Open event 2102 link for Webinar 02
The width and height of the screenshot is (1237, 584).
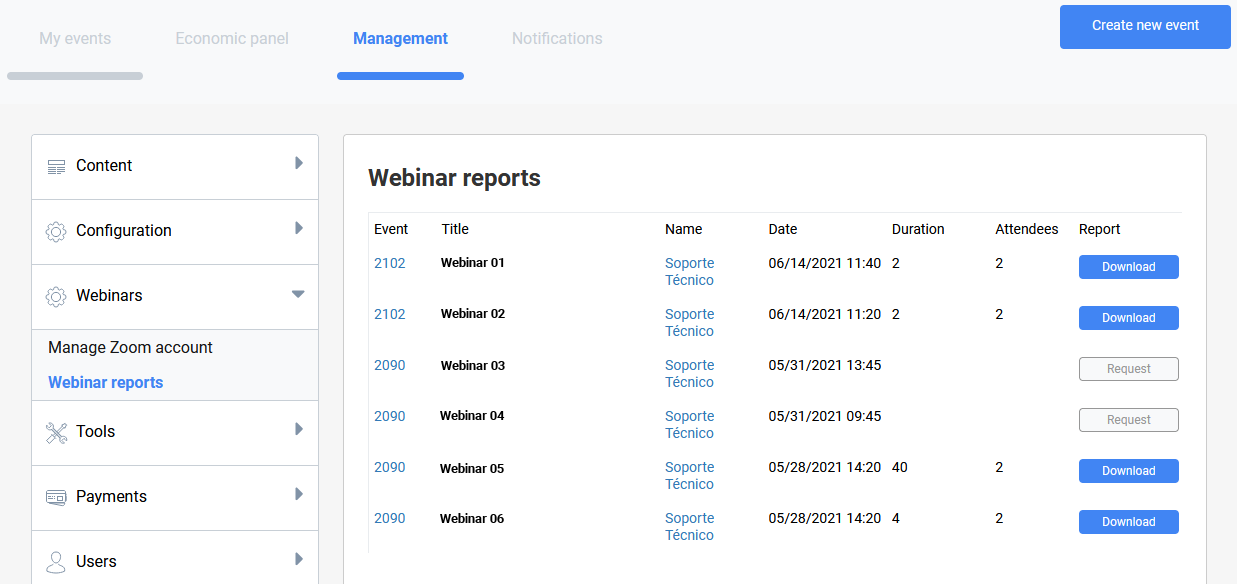coord(390,314)
